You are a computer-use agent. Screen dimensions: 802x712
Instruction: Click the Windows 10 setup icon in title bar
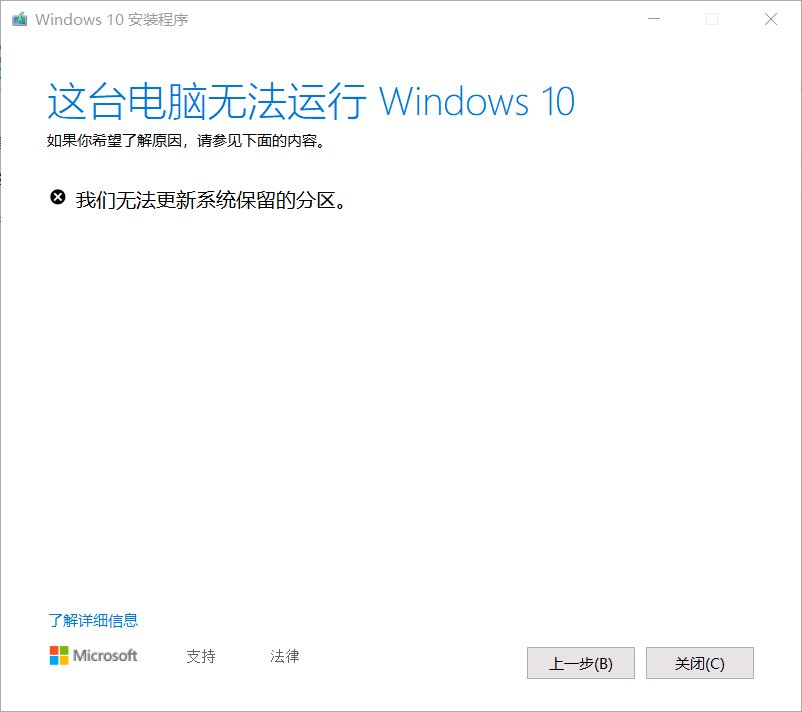point(19,19)
